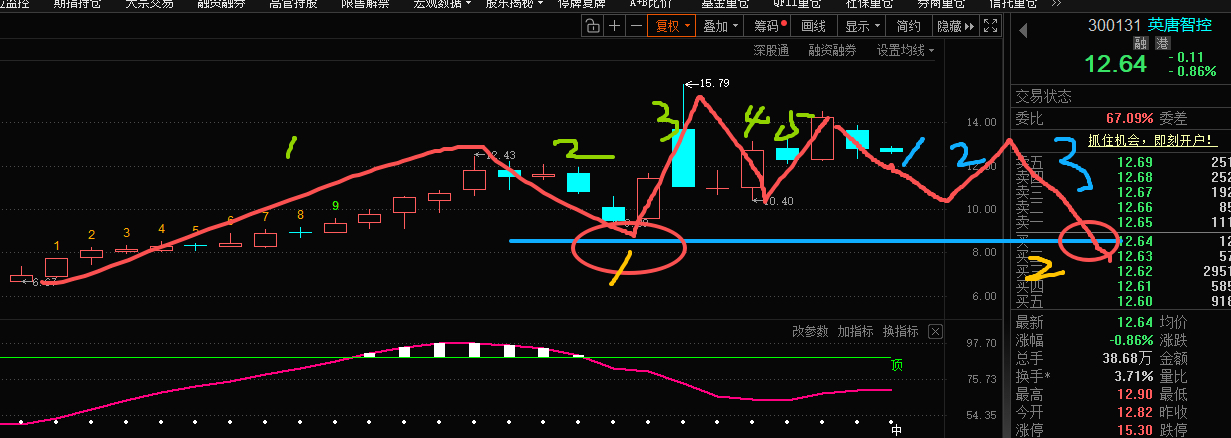Toggle fullscreen chart icon
The height and width of the screenshot is (438, 1231).
[991, 26]
